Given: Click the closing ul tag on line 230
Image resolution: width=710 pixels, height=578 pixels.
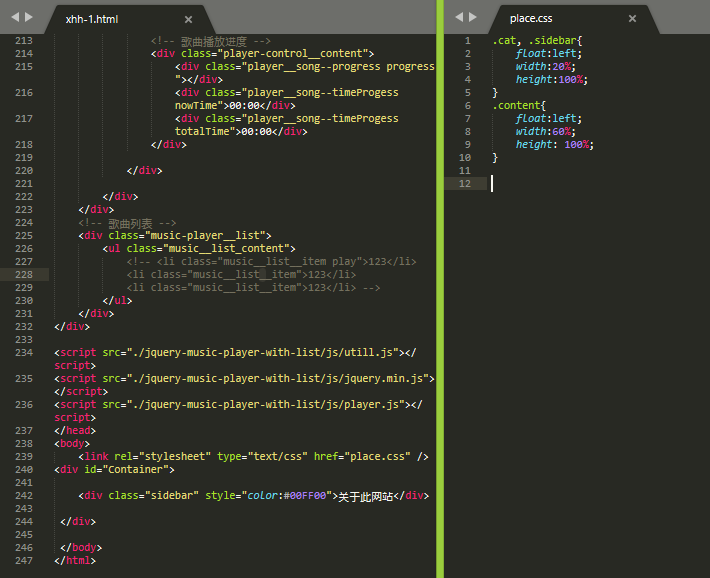Looking at the screenshot, I should (x=117, y=301).
